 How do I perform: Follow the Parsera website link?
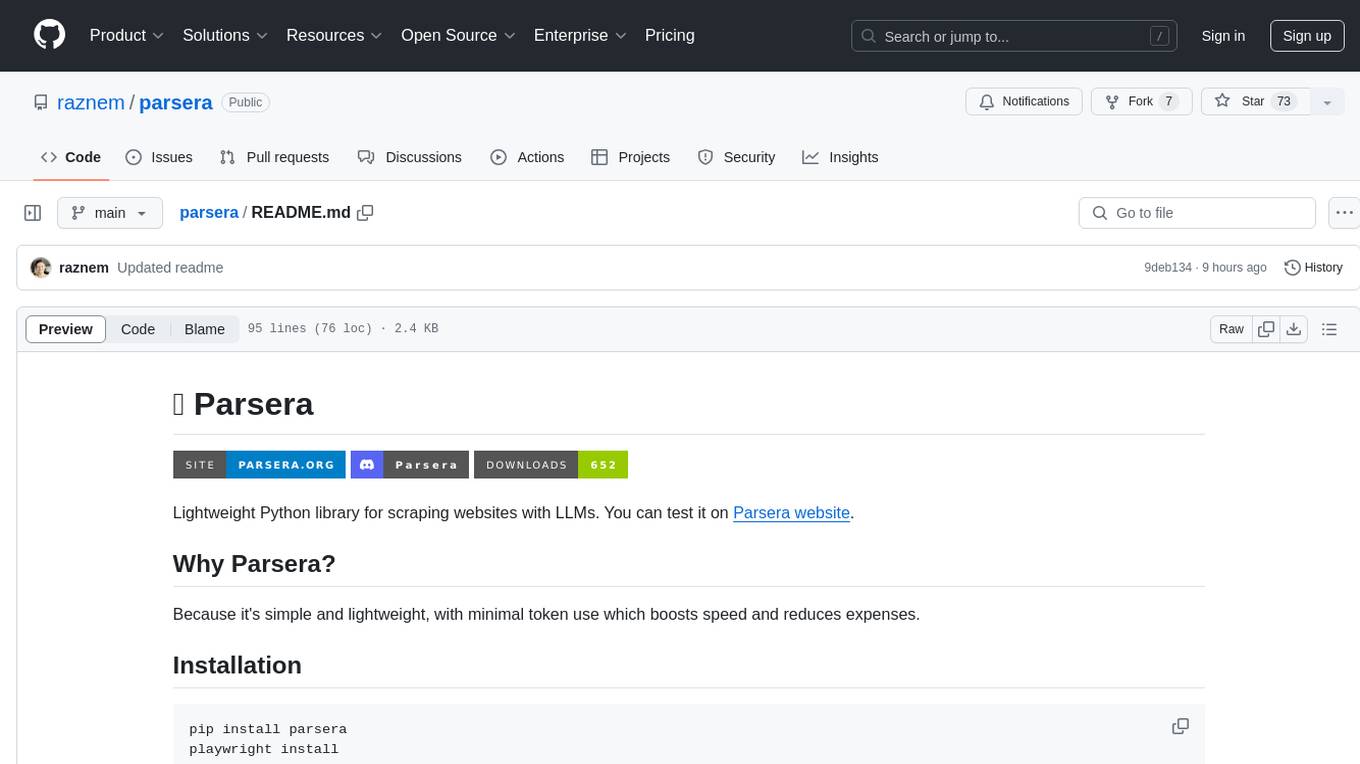point(791,513)
